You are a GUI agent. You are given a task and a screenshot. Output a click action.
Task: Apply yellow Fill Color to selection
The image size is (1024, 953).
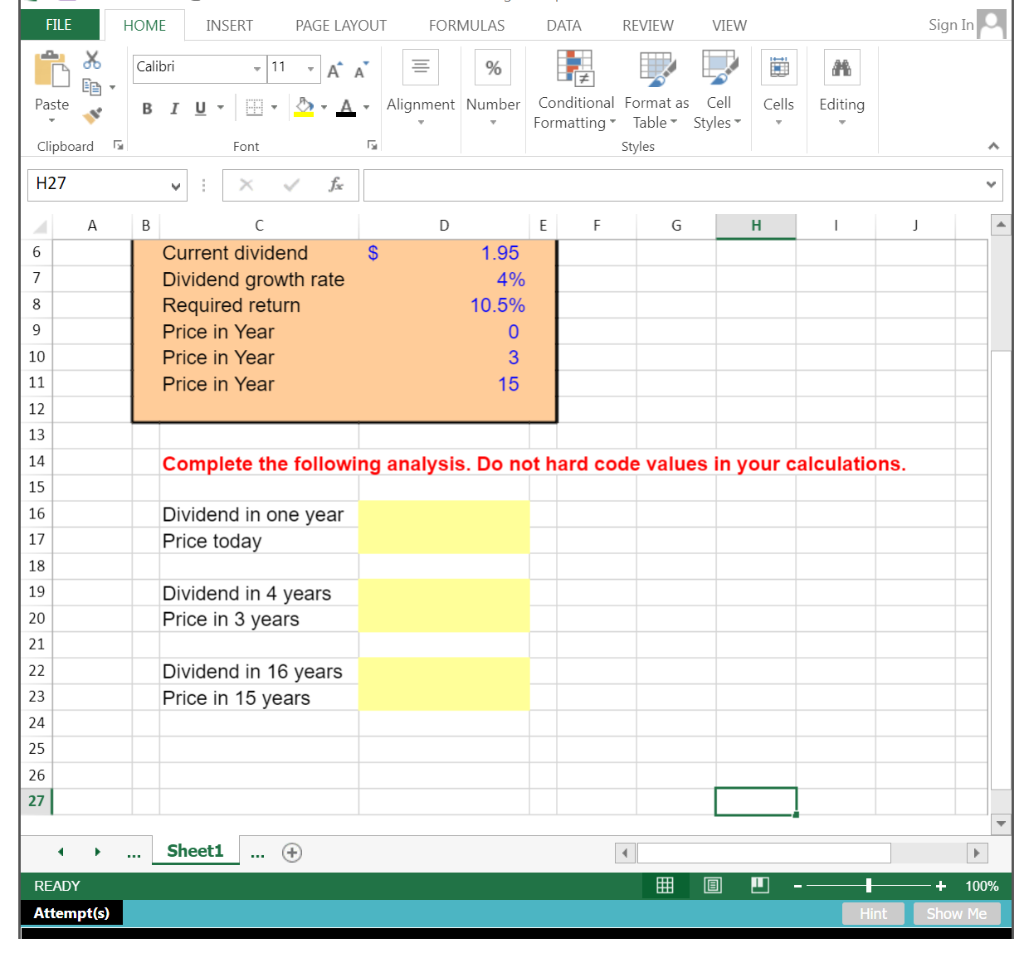pyautogui.click(x=301, y=106)
